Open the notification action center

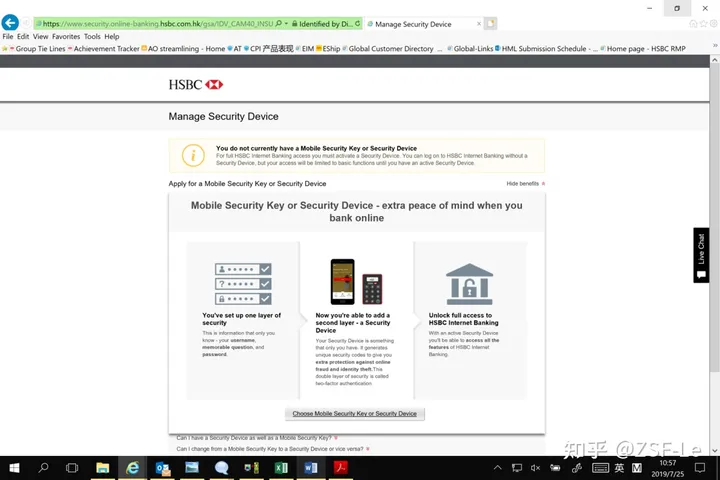click(700, 468)
